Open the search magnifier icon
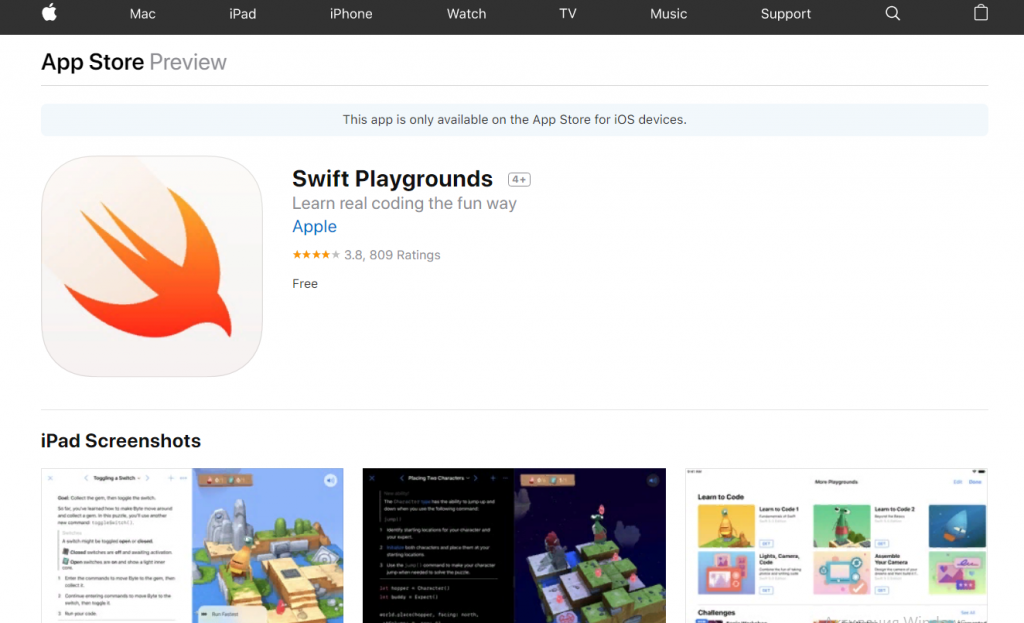The width and height of the screenshot is (1024, 623). point(893,14)
